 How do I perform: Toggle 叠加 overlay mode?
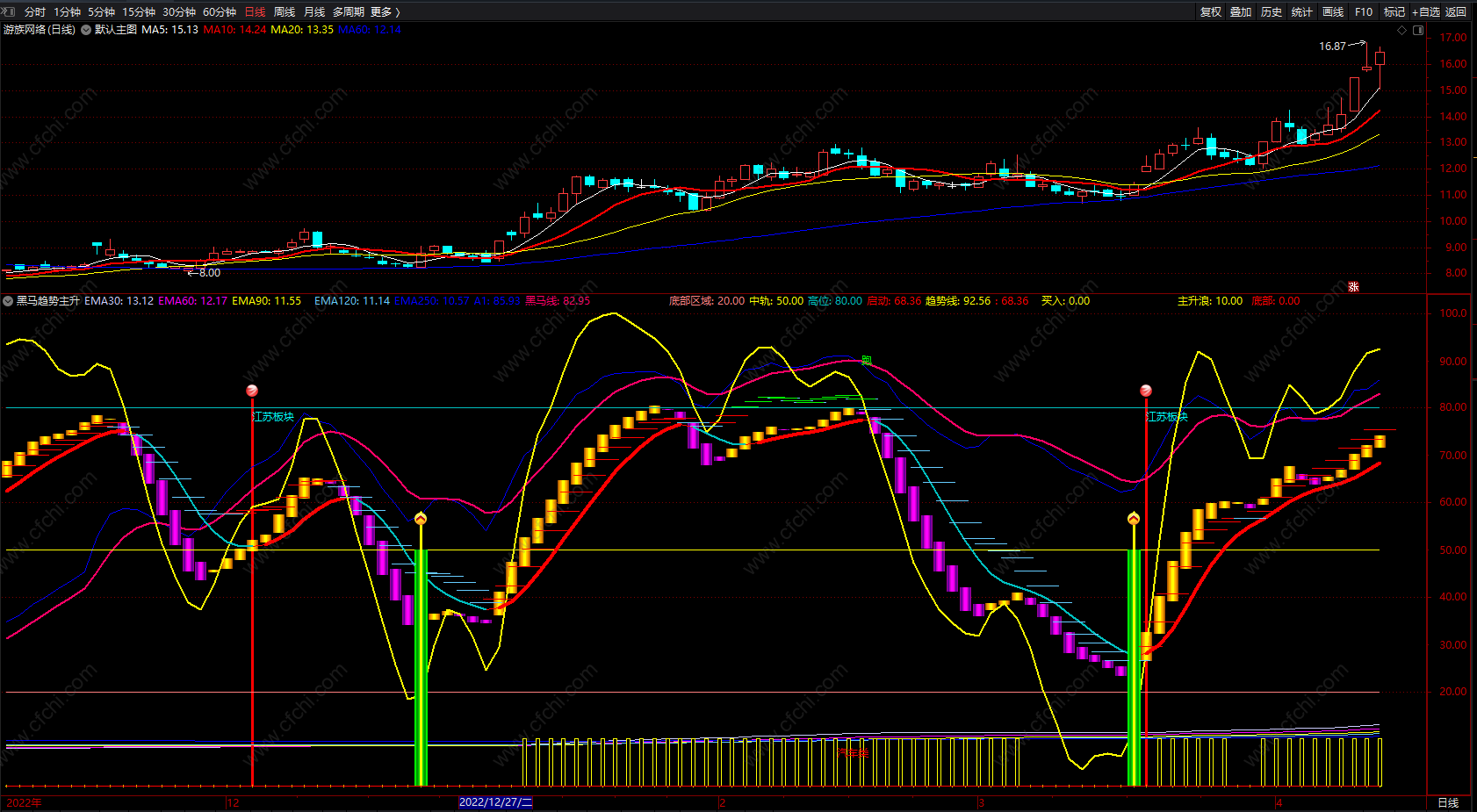pyautogui.click(x=1241, y=11)
